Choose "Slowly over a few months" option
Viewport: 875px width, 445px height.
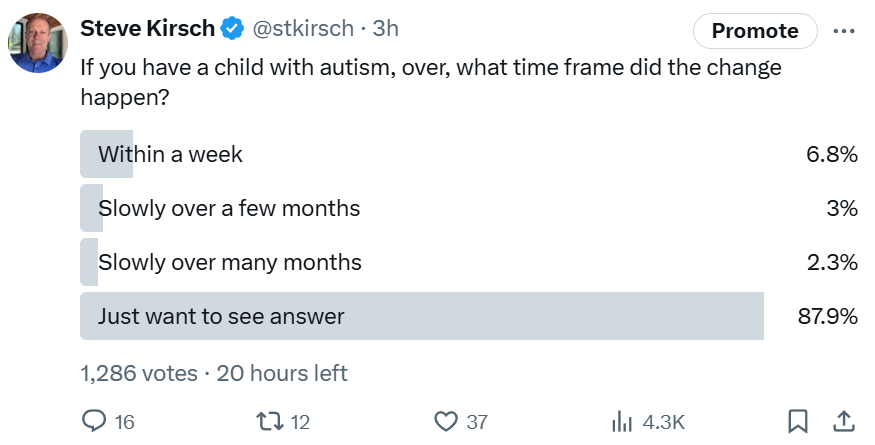[x=229, y=208]
